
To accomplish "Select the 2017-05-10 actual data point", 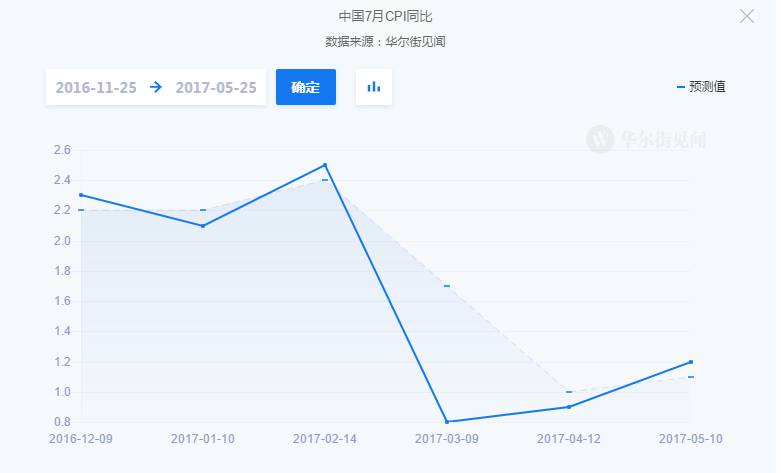I will (691, 362).
